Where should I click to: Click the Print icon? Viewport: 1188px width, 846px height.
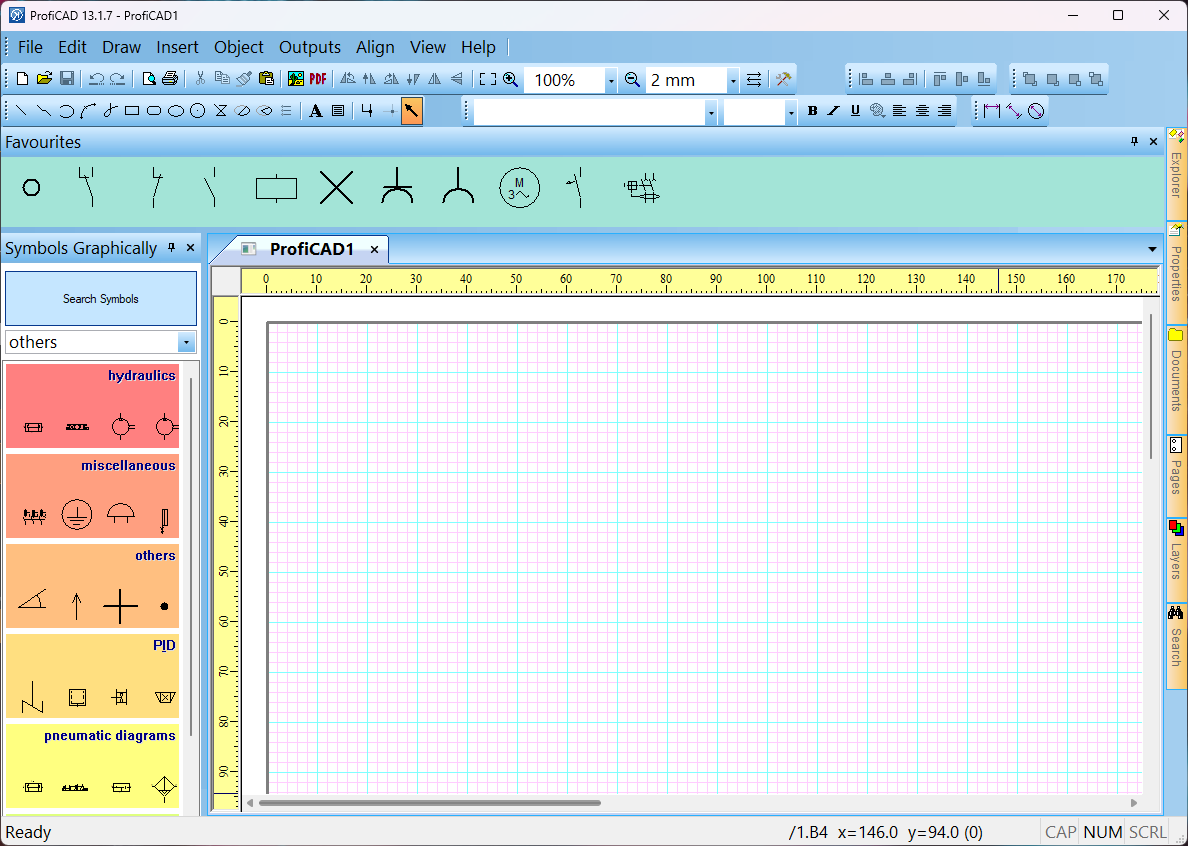(x=170, y=79)
